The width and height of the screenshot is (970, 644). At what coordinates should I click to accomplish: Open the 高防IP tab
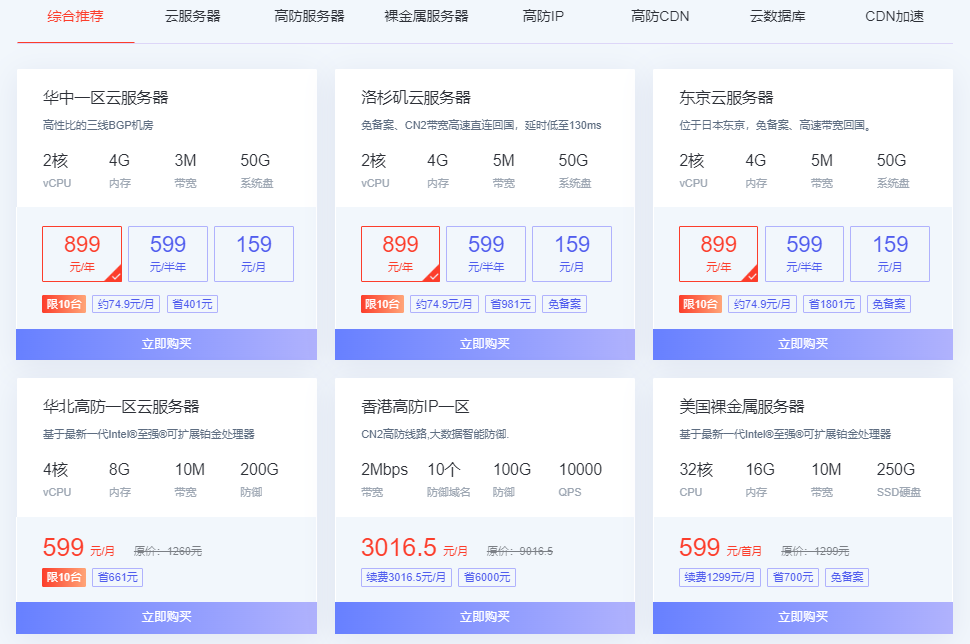point(543,17)
